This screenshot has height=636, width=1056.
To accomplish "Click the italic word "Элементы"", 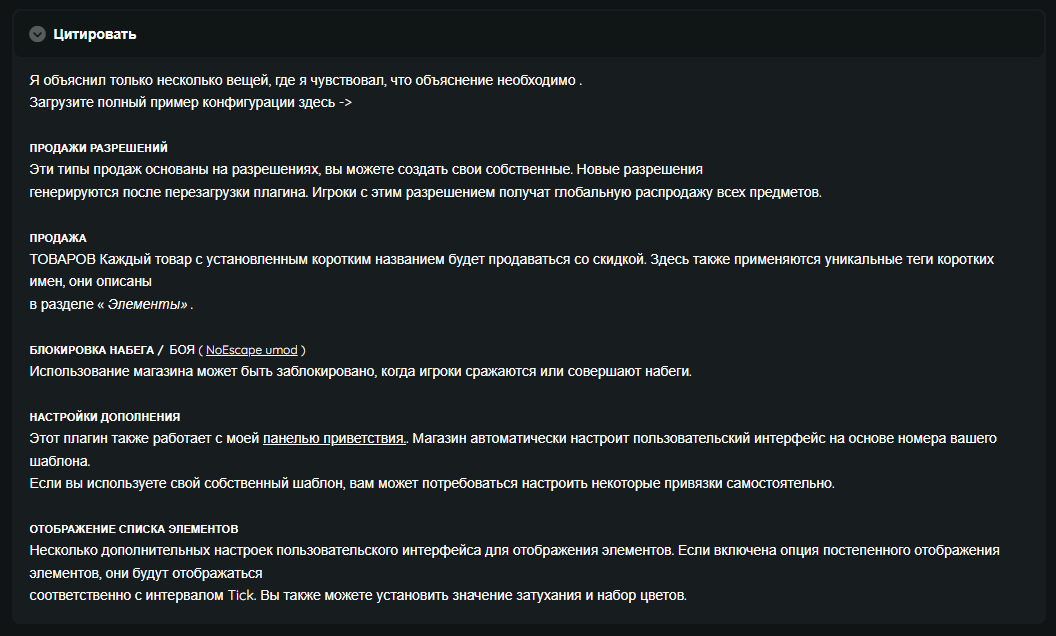I will tap(147, 304).
